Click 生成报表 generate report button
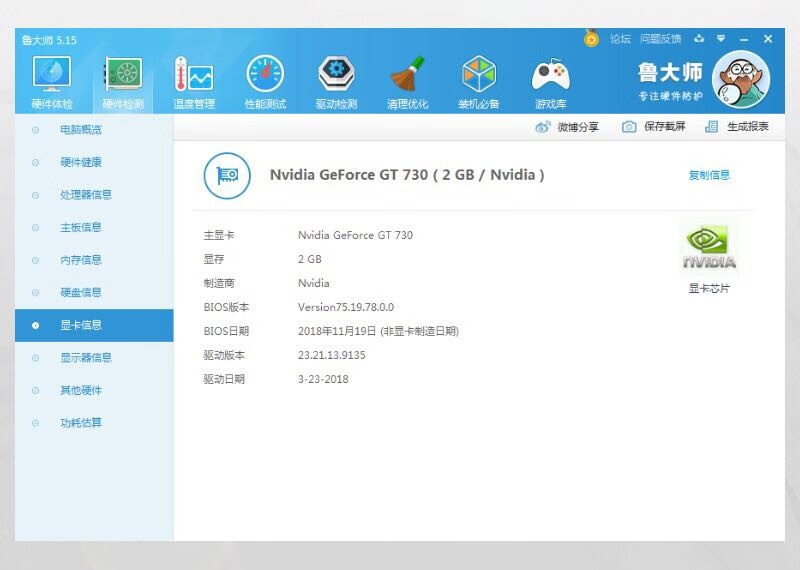This screenshot has width=800, height=570. [x=737, y=127]
